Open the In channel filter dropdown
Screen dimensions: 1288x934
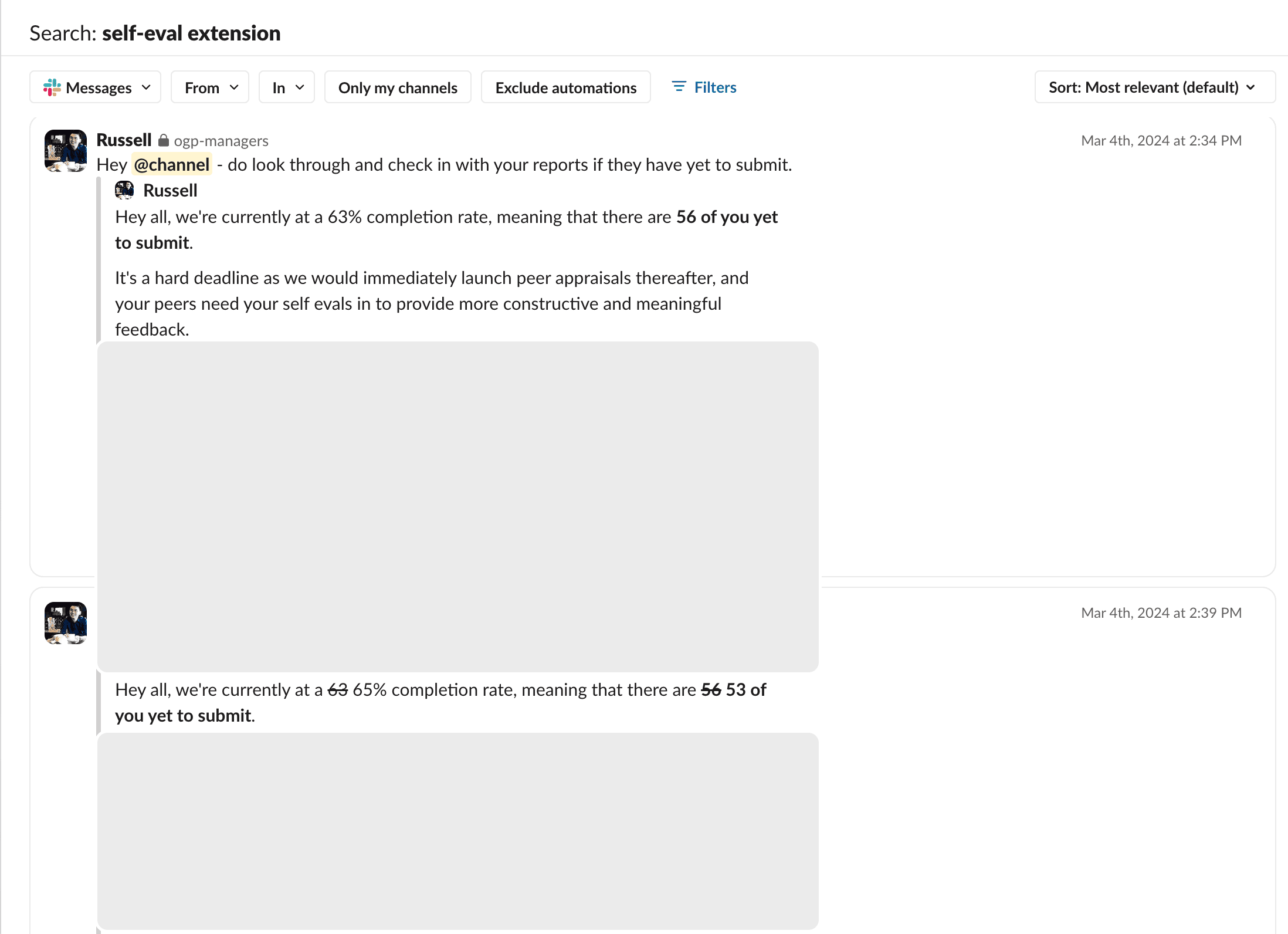click(286, 87)
